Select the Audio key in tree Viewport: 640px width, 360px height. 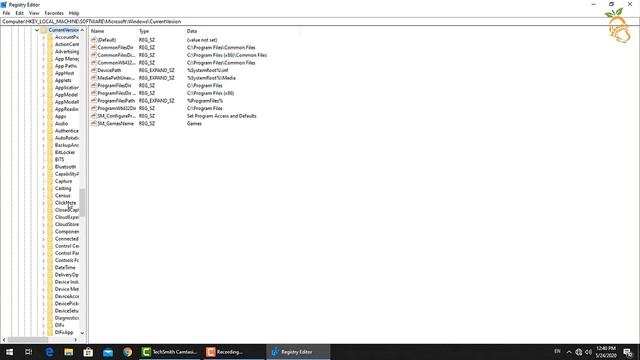coord(61,124)
